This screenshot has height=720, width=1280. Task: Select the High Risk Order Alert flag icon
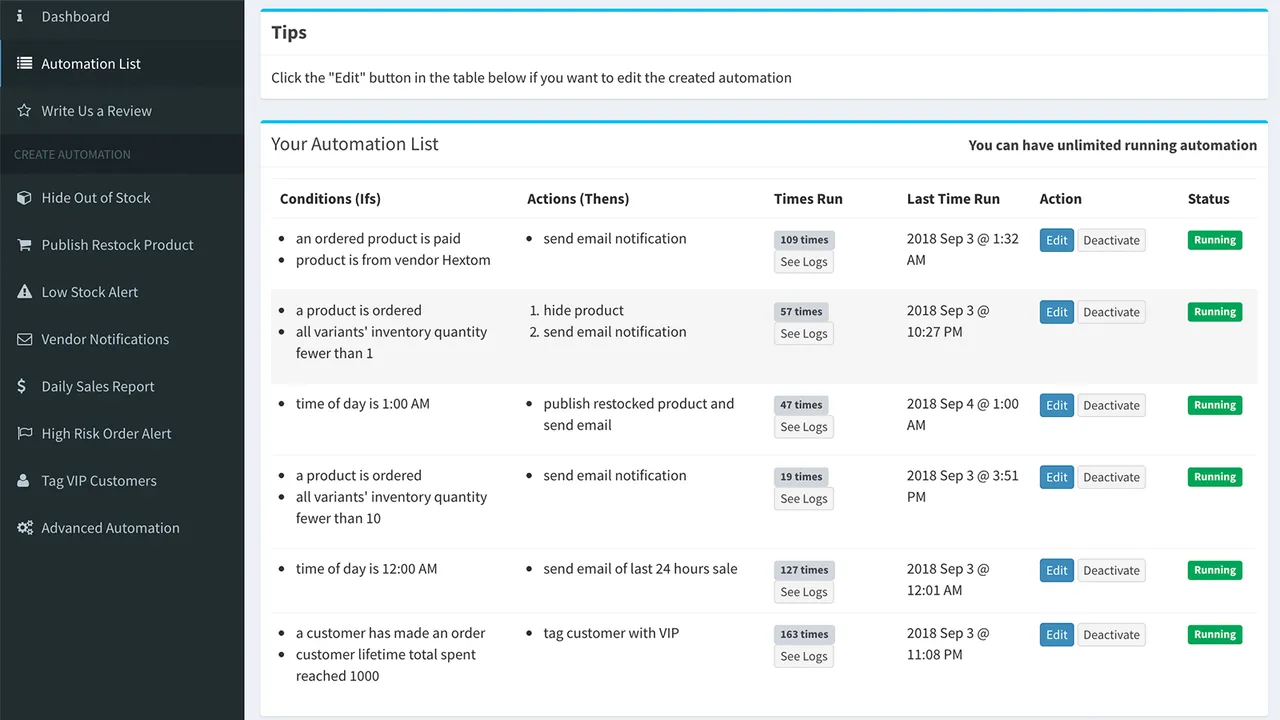click(x=23, y=433)
